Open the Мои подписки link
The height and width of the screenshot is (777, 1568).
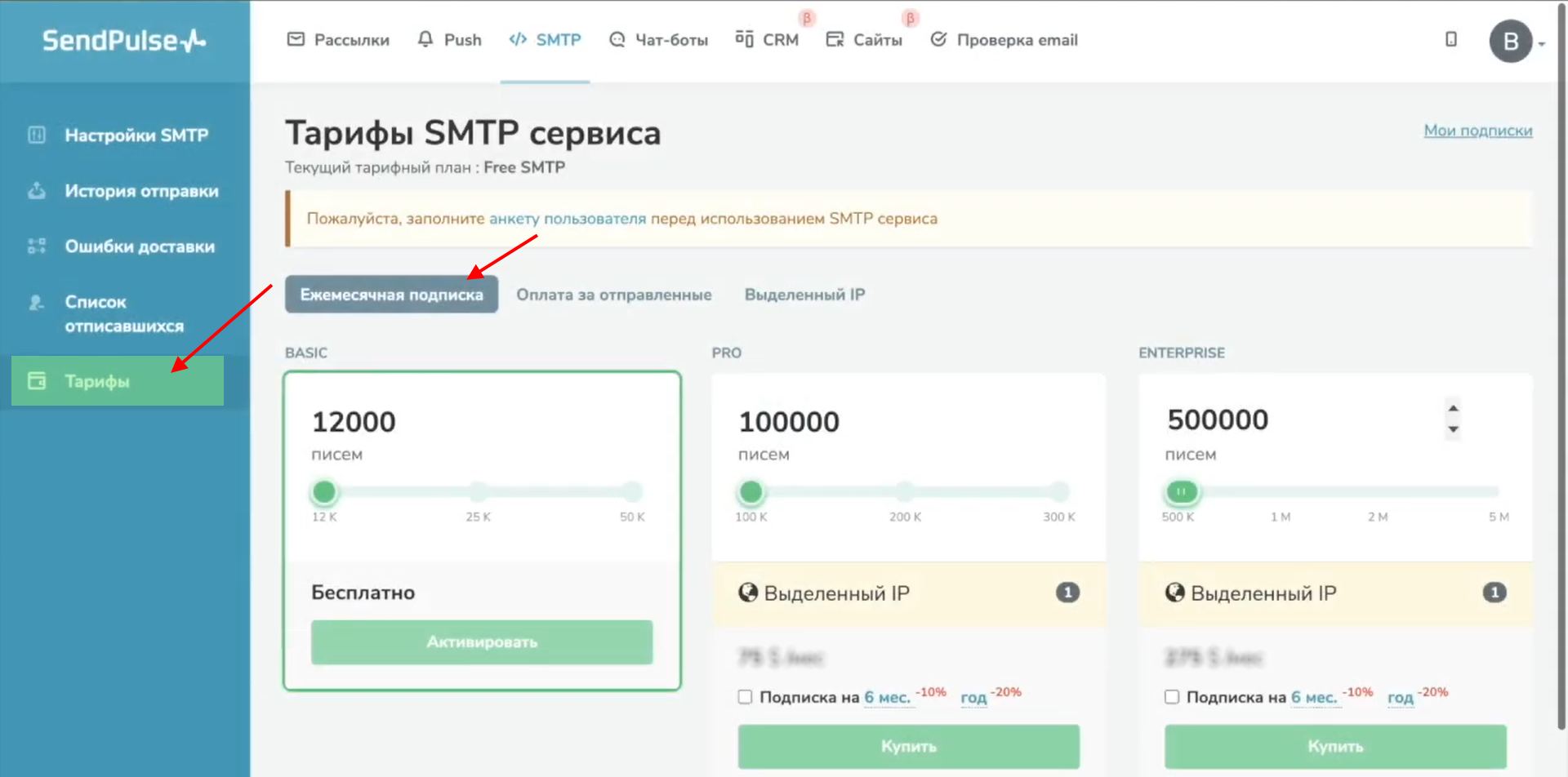click(x=1477, y=131)
